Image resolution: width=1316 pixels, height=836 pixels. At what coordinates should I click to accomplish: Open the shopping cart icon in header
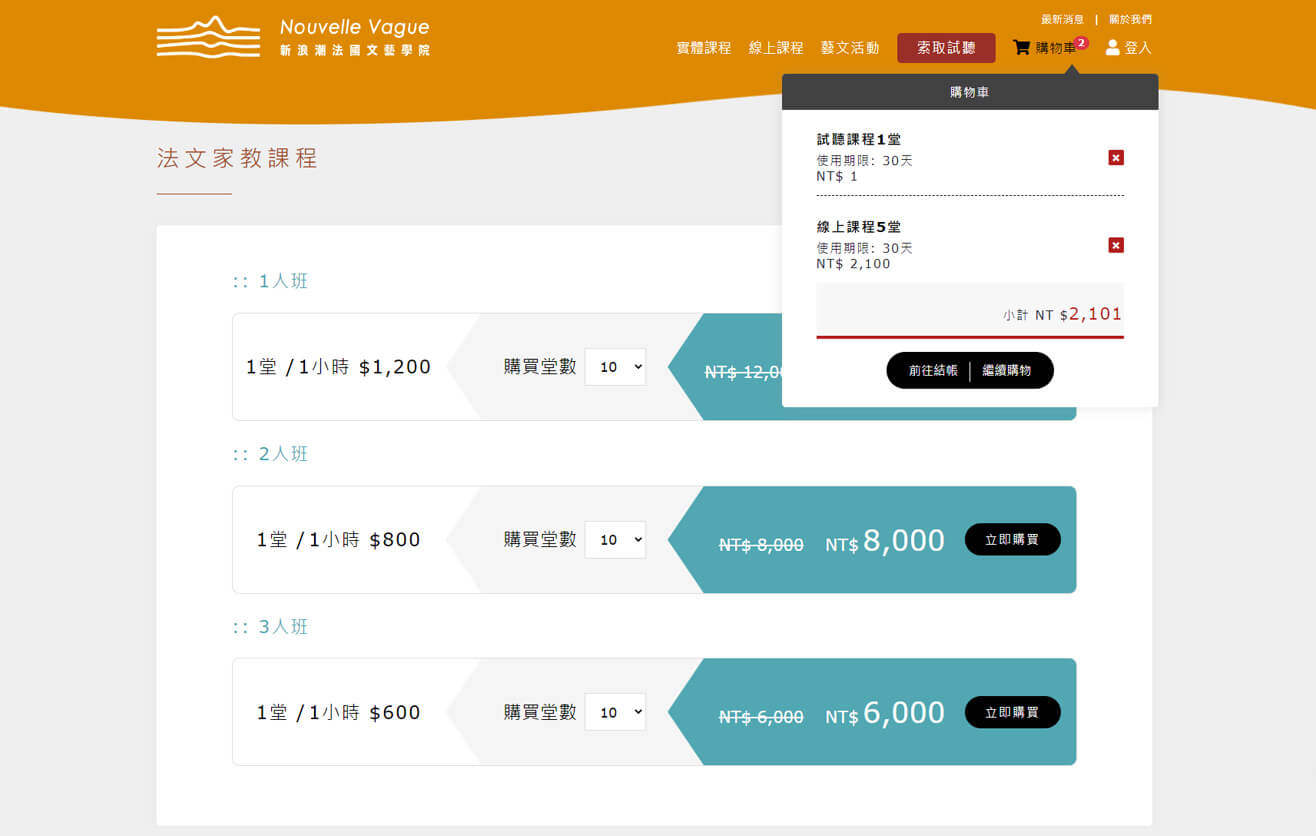1021,47
